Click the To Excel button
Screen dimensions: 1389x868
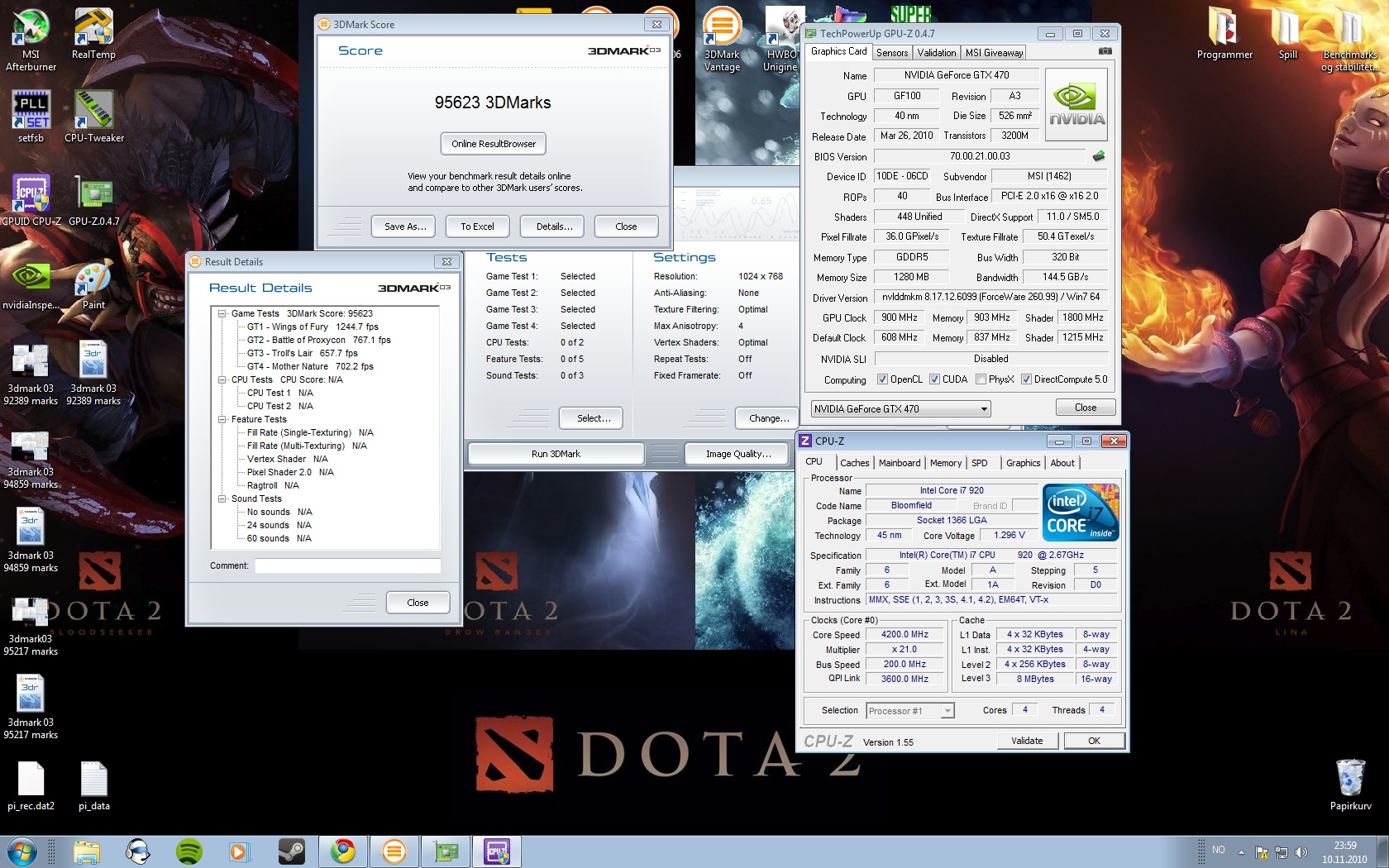(477, 227)
